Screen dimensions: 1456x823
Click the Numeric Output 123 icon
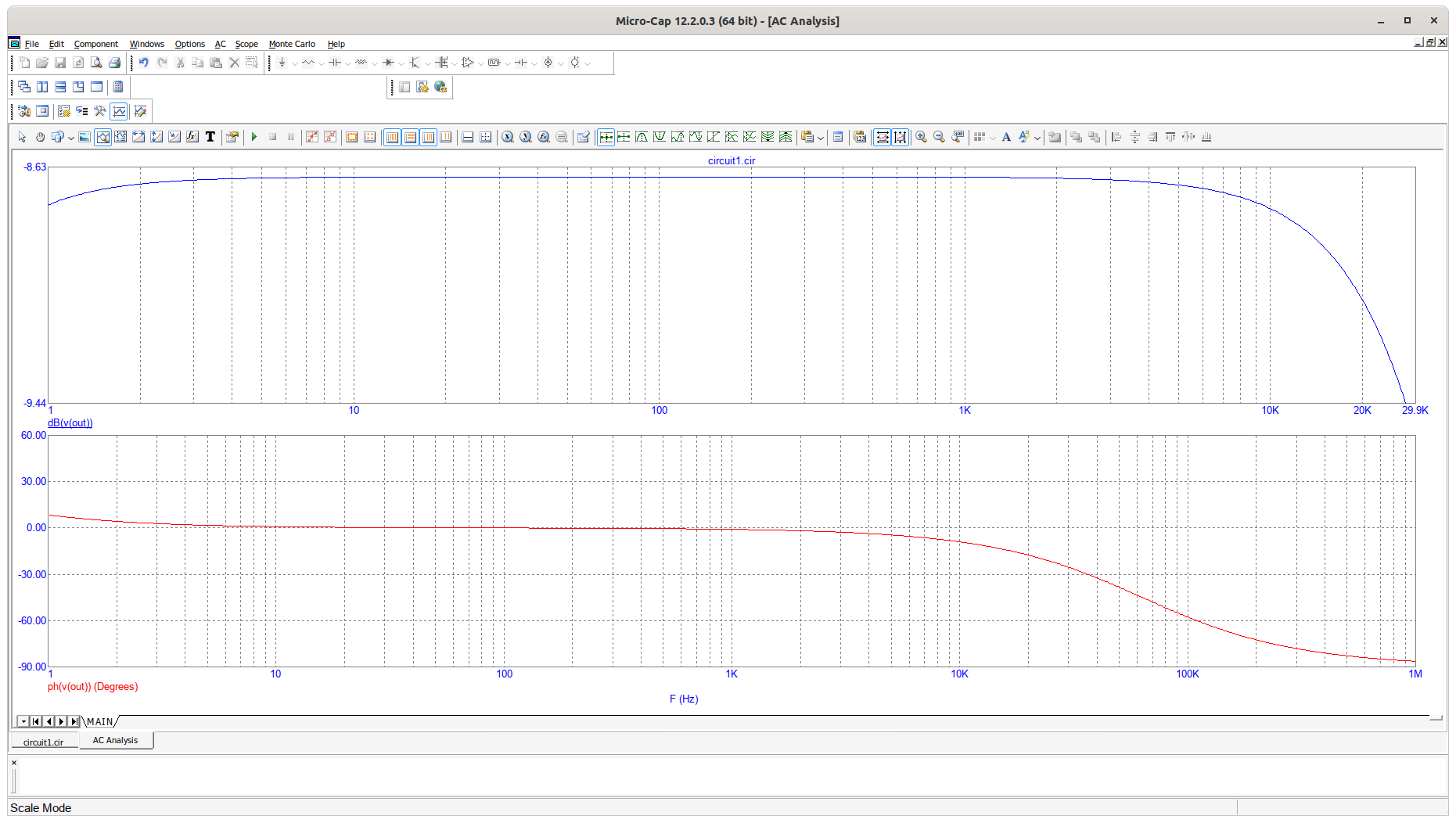coord(860,137)
